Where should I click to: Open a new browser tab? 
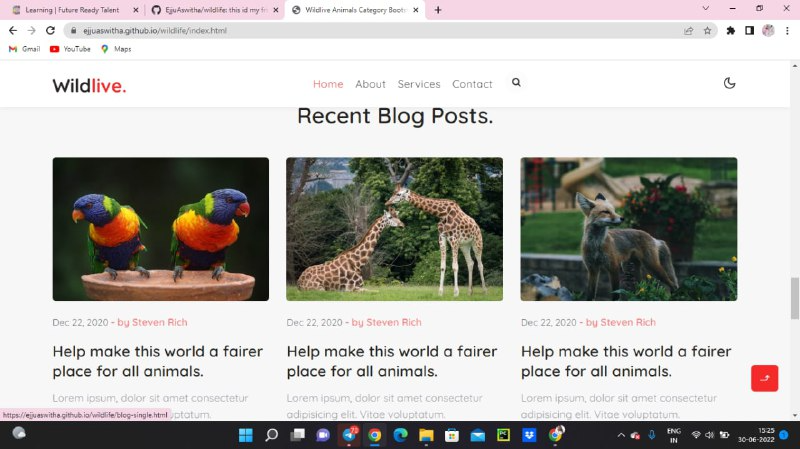point(438,10)
